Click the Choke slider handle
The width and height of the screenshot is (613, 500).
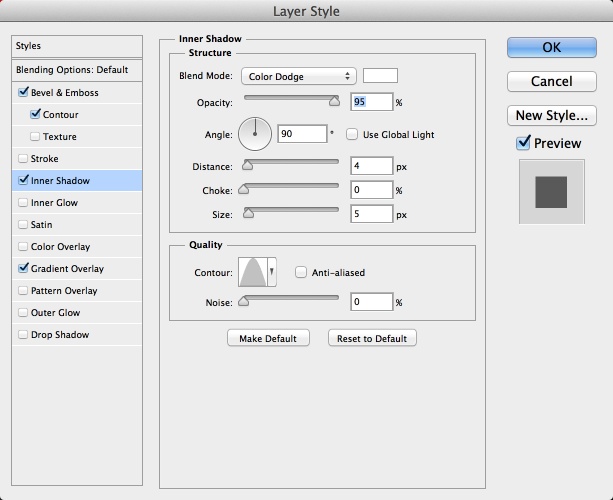[x=244, y=189]
